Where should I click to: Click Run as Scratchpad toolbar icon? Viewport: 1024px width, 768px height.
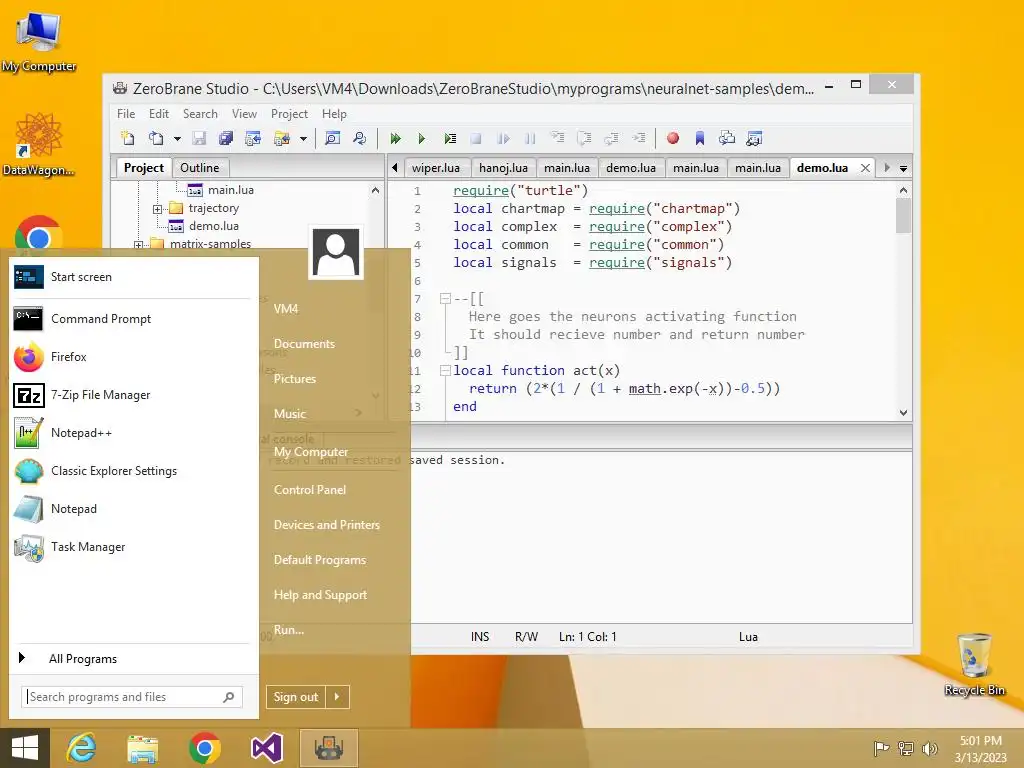(450, 138)
